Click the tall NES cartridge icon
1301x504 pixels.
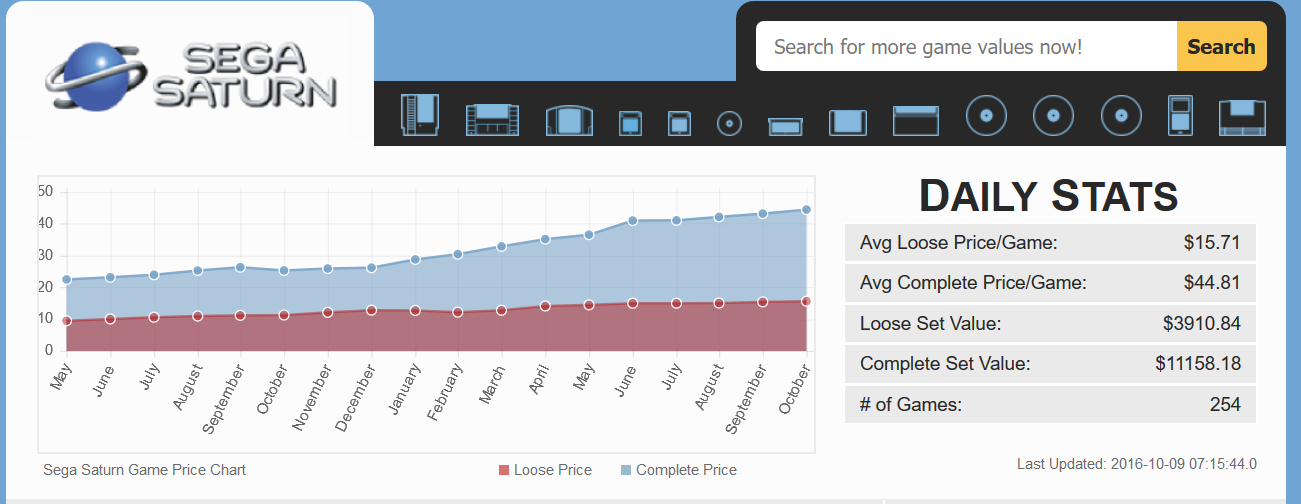pyautogui.click(x=419, y=115)
